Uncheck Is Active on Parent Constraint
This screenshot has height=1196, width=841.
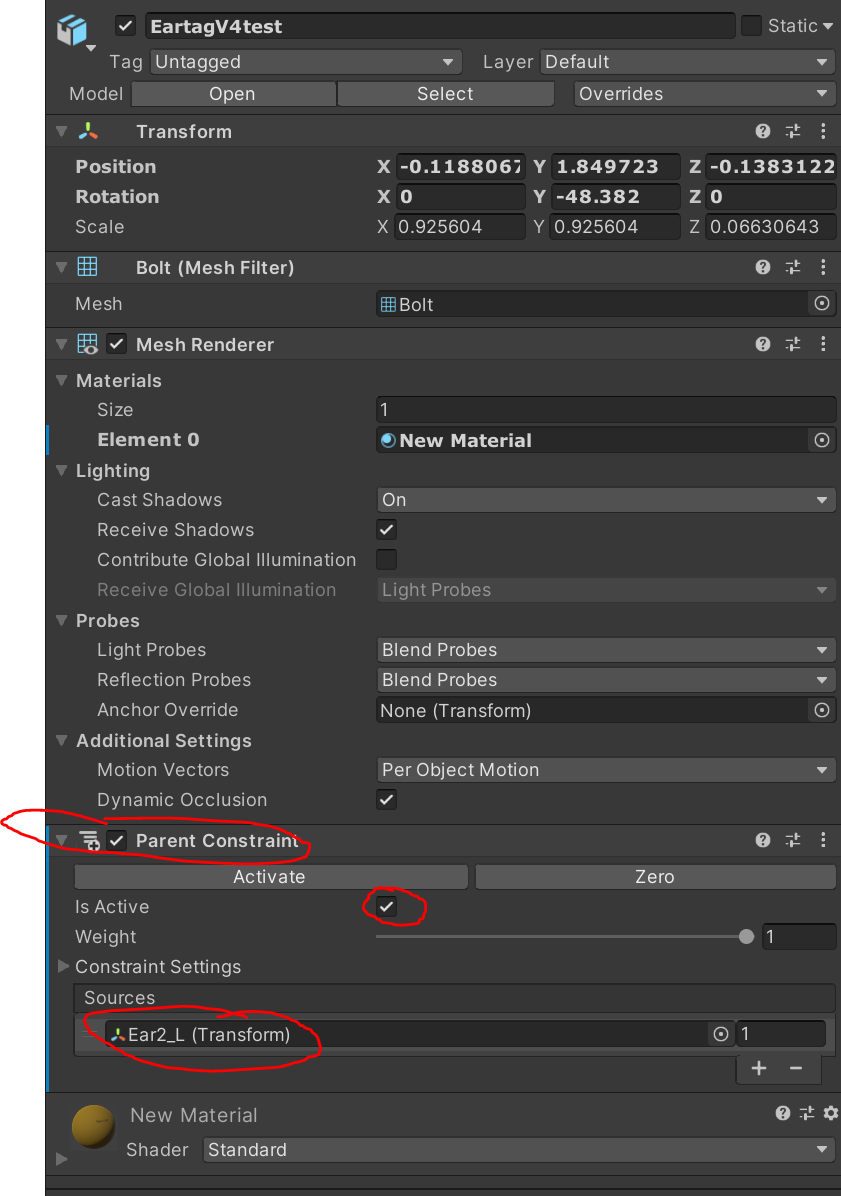[x=386, y=907]
